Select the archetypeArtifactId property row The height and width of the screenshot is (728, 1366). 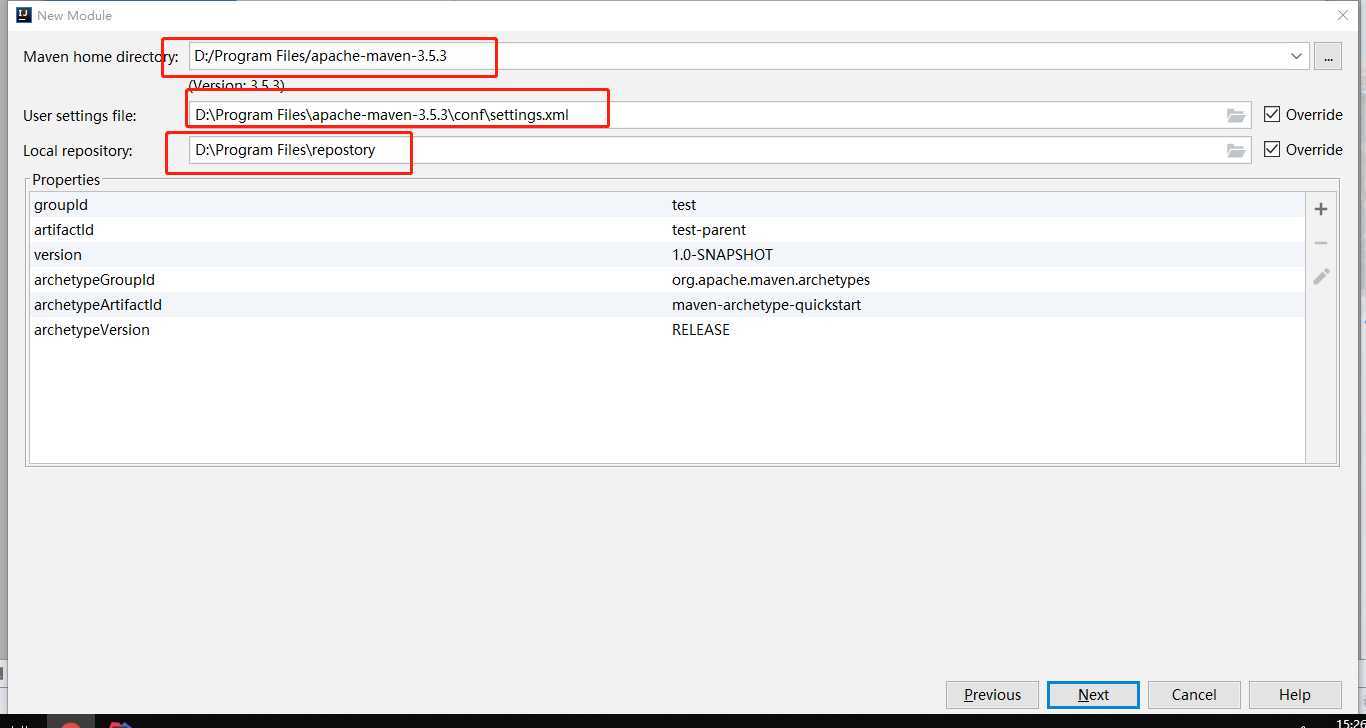tap(667, 305)
